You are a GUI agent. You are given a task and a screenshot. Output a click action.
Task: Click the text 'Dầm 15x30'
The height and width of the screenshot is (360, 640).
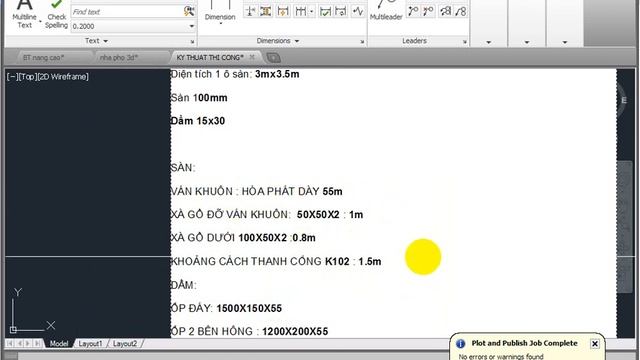(198, 121)
